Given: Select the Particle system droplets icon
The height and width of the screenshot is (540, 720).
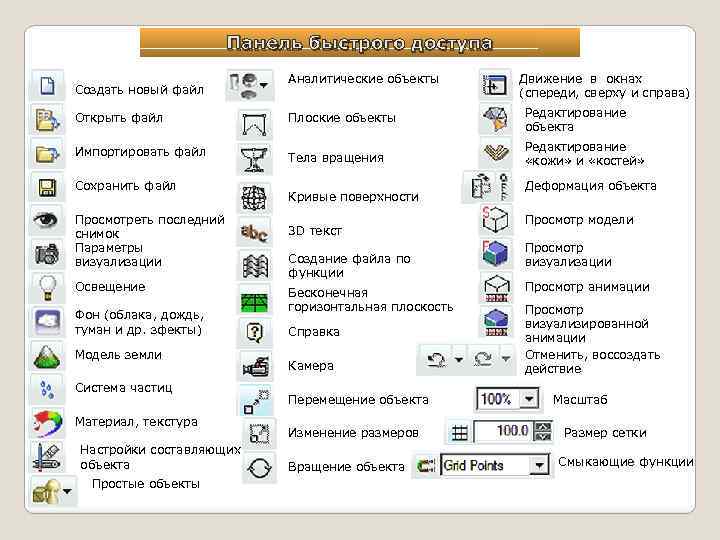Looking at the screenshot, I should [x=47, y=389].
